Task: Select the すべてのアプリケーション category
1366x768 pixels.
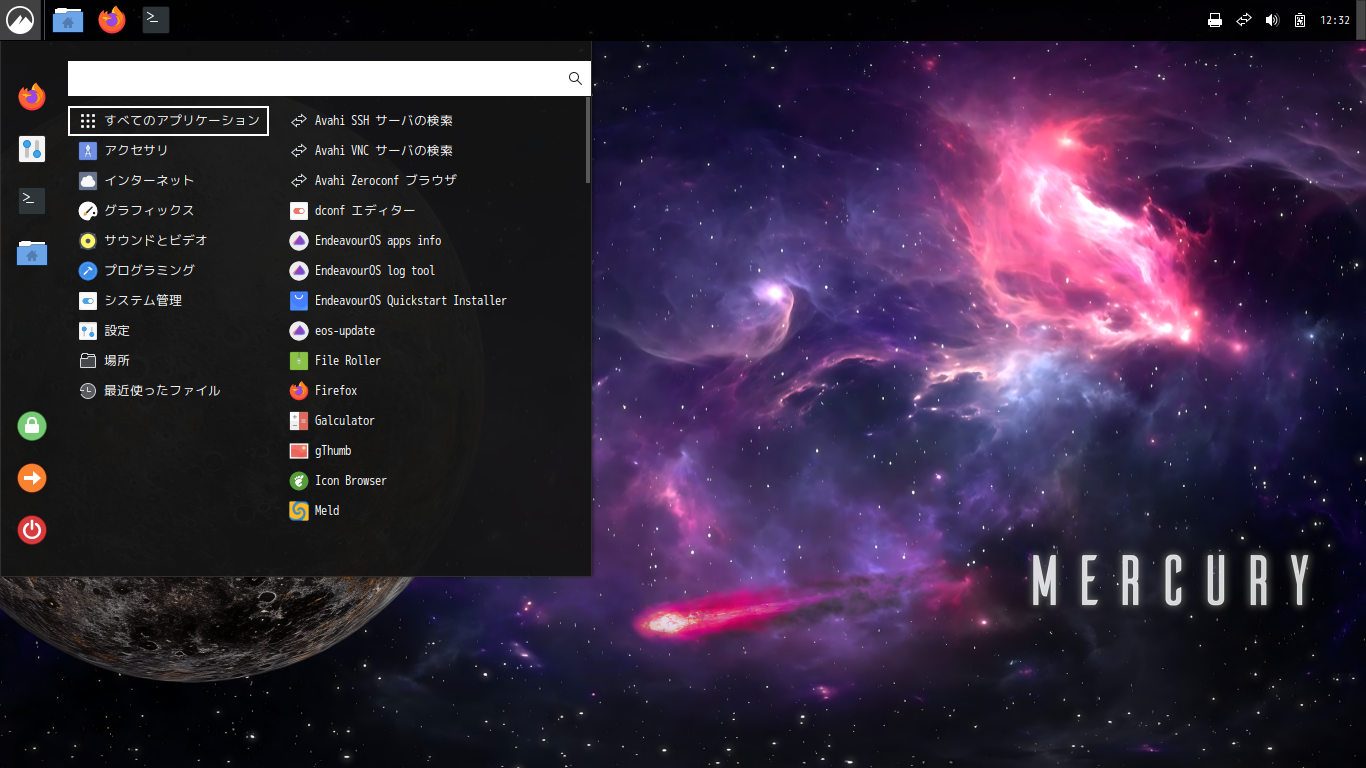Action: 168,120
